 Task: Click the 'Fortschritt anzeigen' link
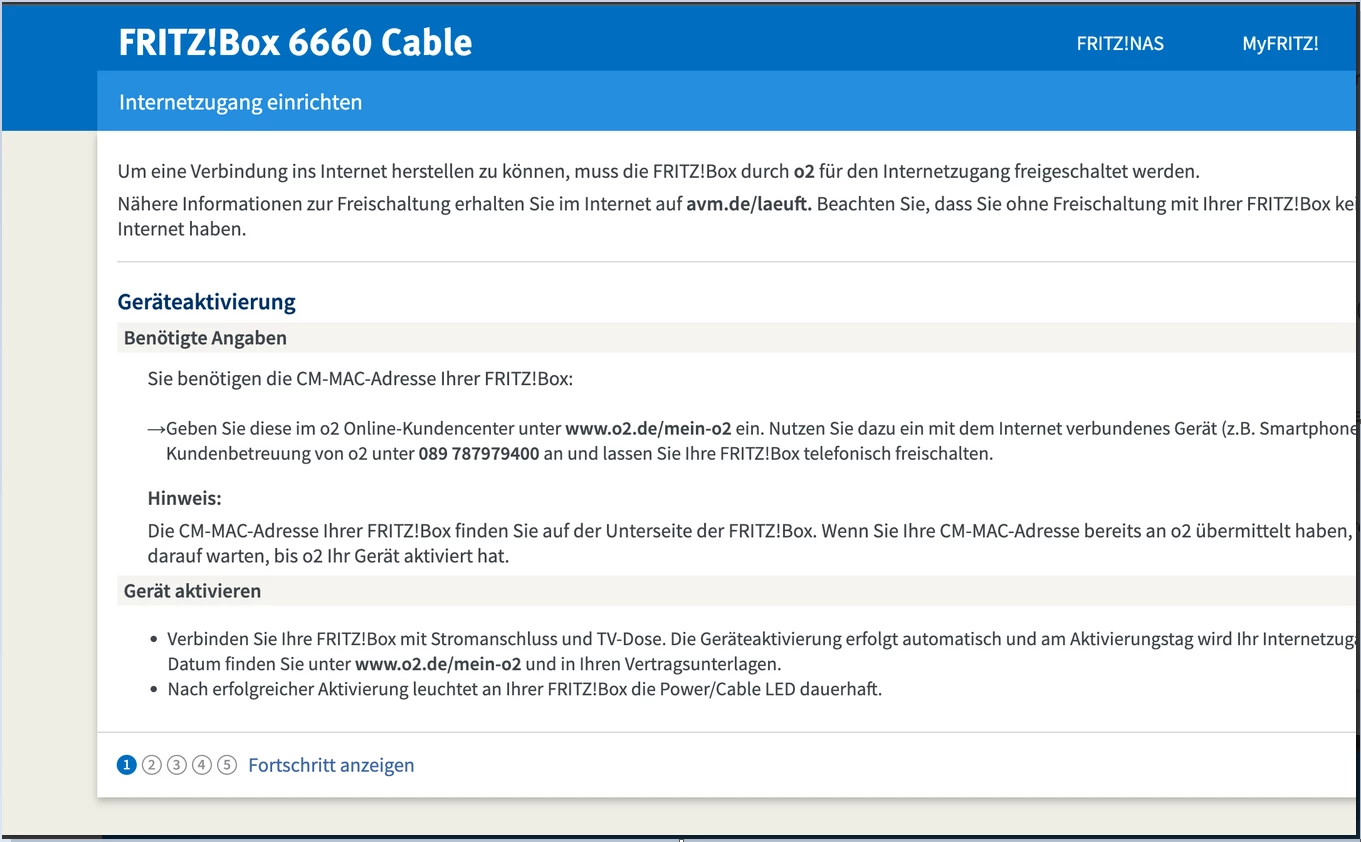tap(331, 765)
